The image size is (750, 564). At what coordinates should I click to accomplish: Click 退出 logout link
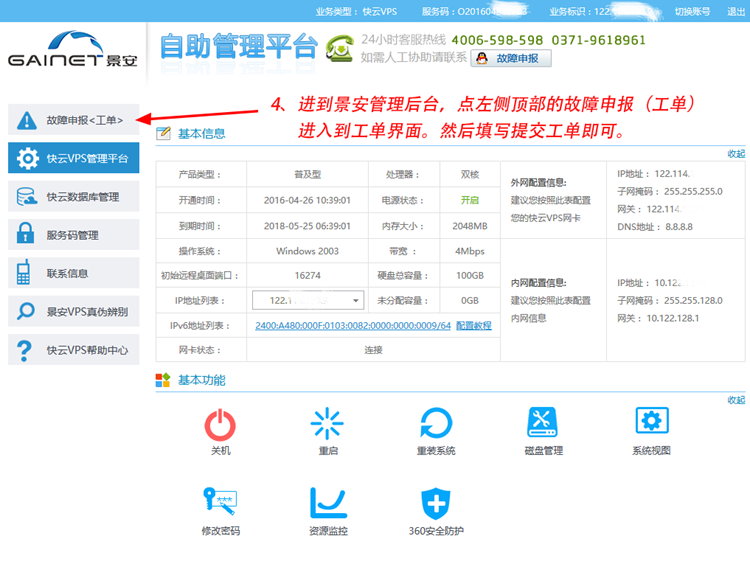[736, 11]
